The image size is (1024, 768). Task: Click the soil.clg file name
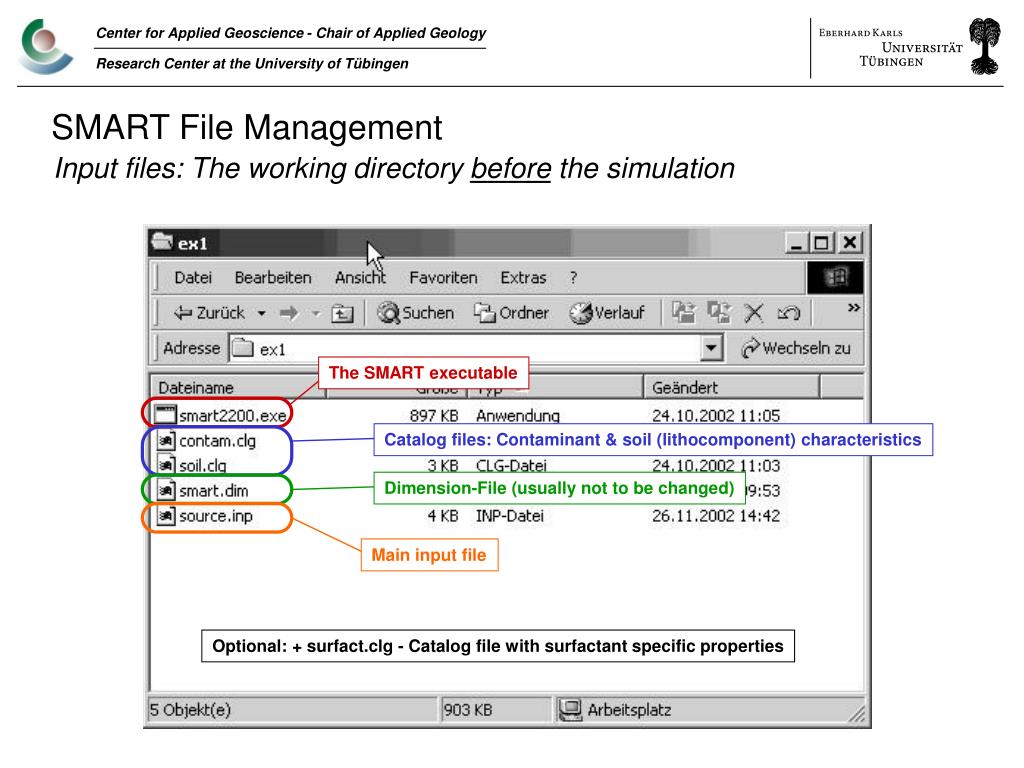[x=203, y=466]
